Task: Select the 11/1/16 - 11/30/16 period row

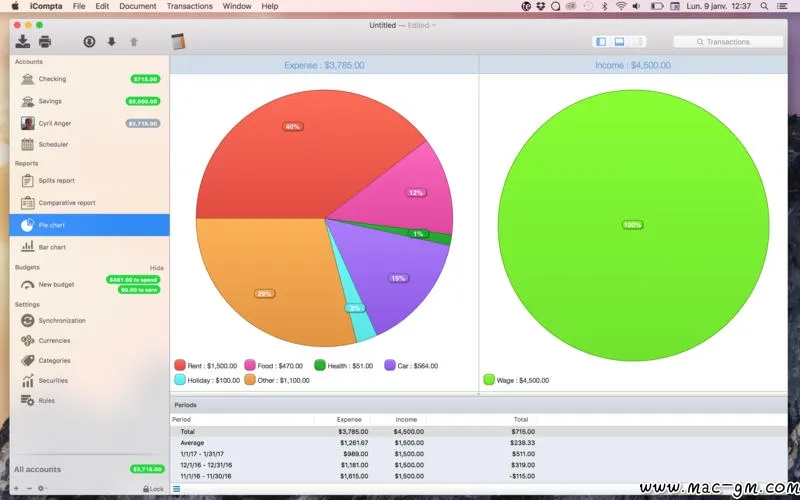Action: point(479,477)
